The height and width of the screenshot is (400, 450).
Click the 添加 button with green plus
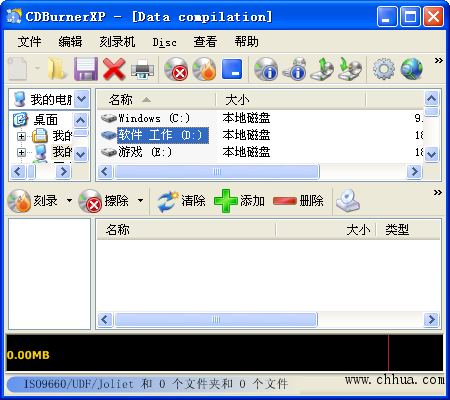coord(239,201)
